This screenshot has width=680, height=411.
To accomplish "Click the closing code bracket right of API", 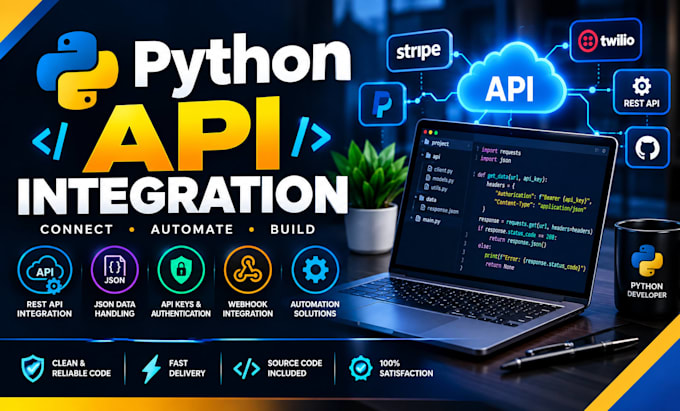I will (311, 137).
